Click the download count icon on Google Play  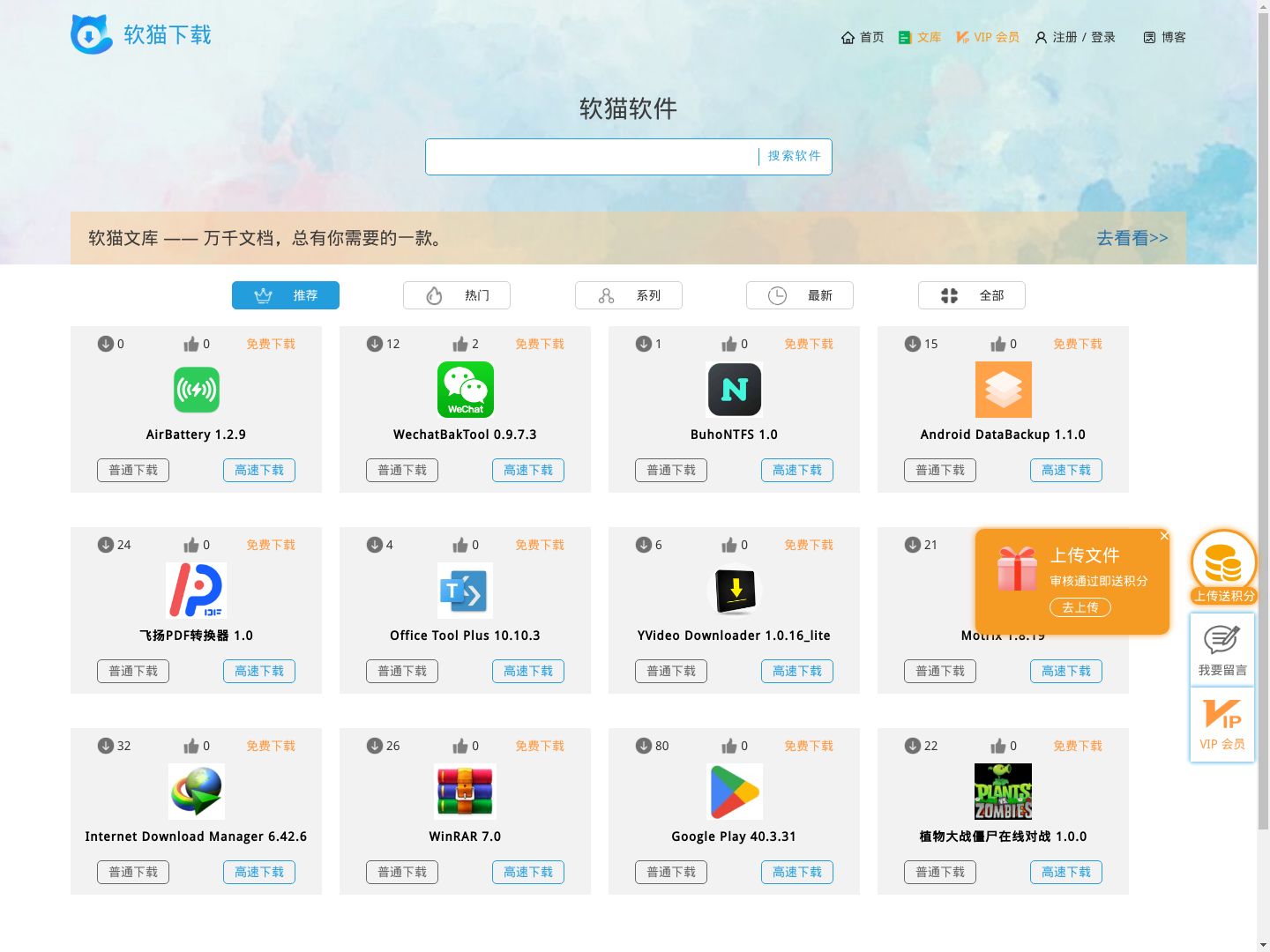click(644, 746)
